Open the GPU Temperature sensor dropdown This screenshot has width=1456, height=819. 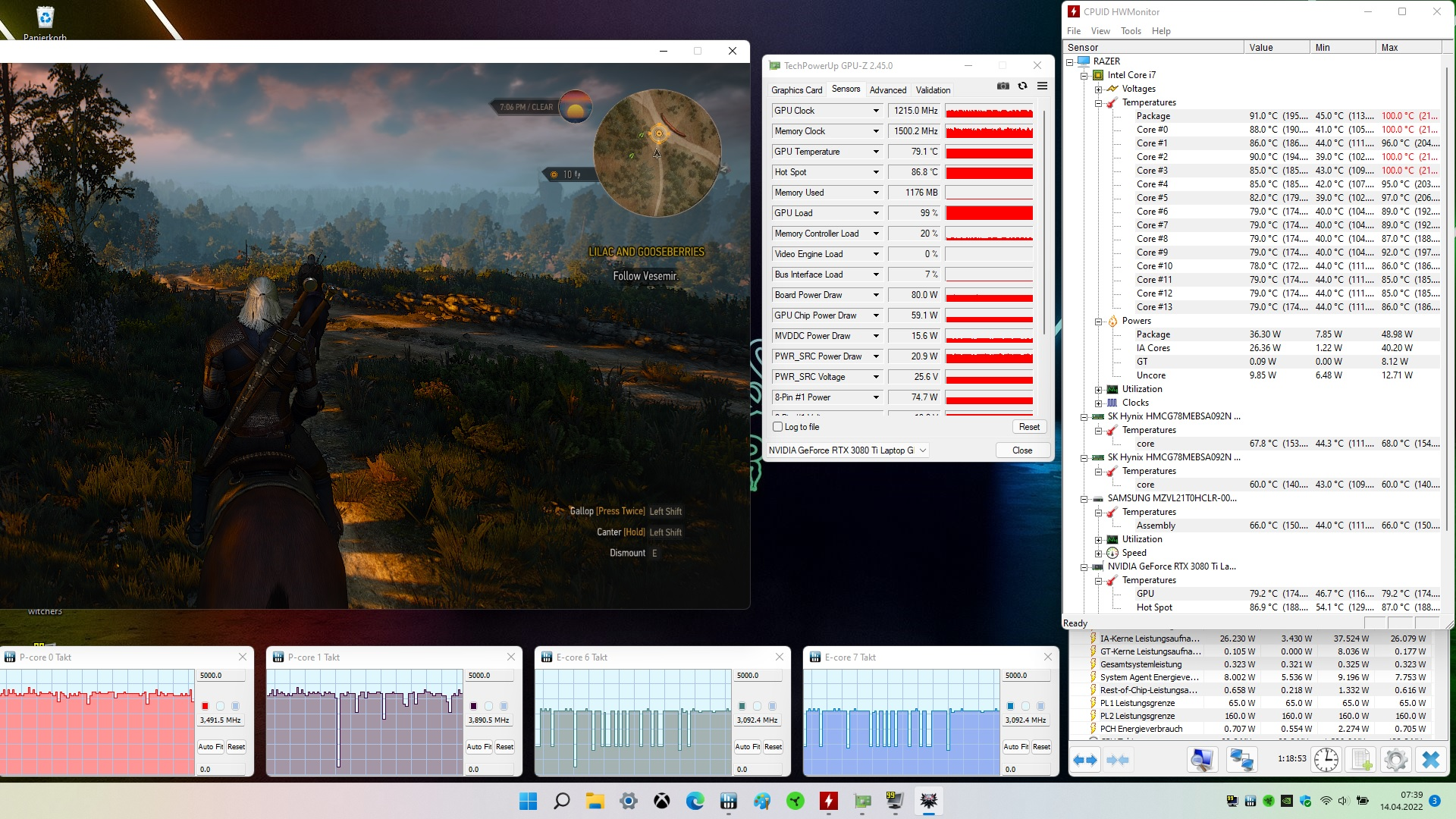pos(876,152)
